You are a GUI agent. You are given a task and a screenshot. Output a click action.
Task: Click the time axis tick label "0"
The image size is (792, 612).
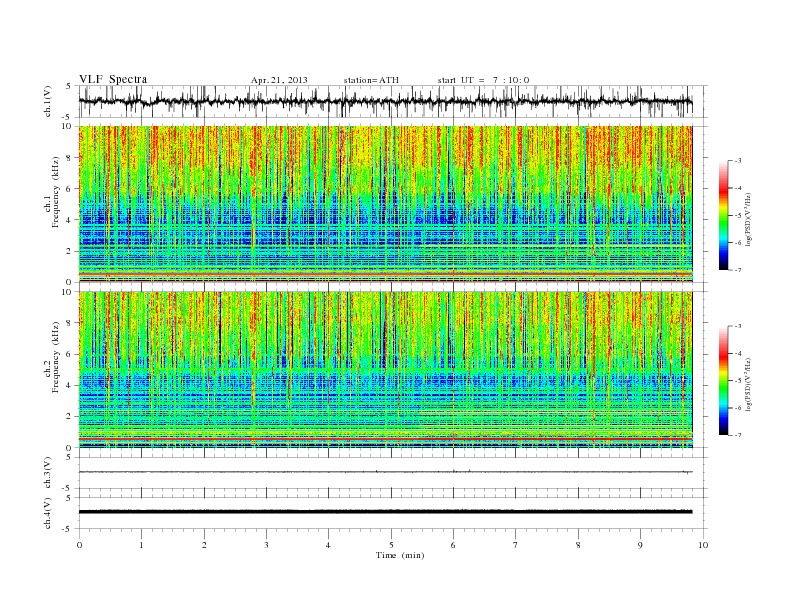tap(79, 545)
